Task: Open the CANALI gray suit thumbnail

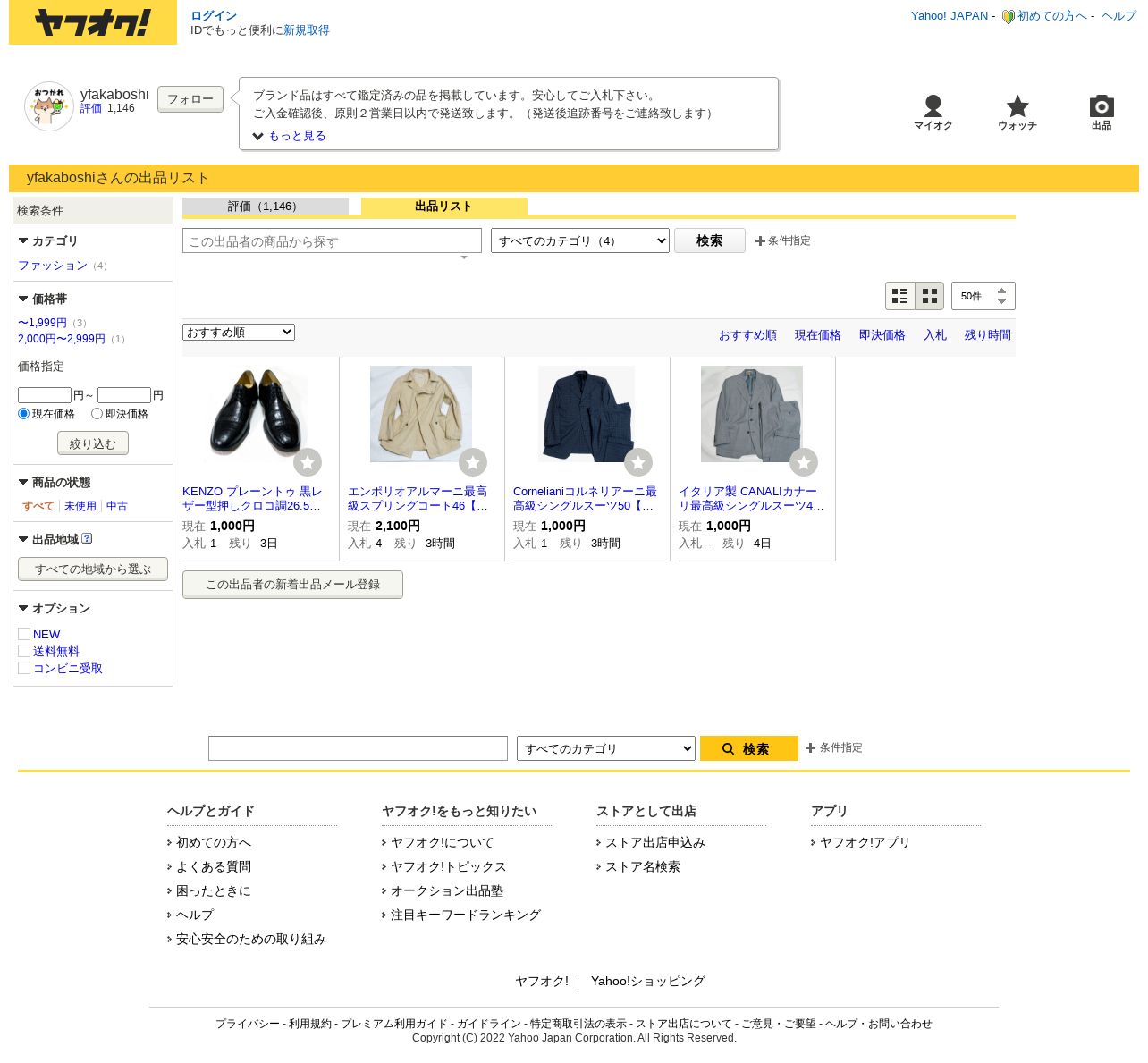Action: click(752, 414)
